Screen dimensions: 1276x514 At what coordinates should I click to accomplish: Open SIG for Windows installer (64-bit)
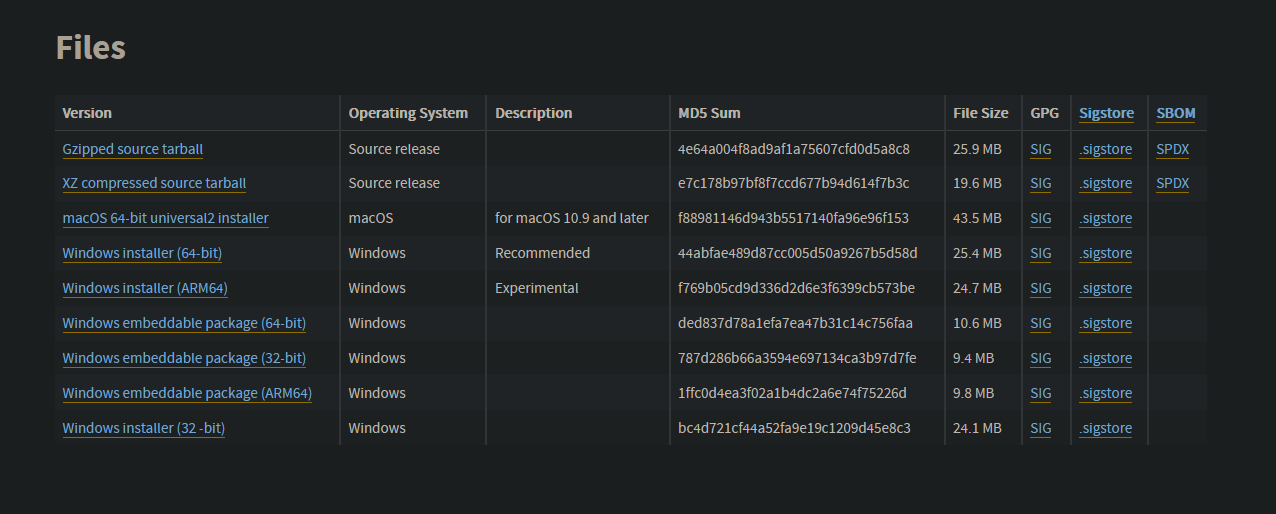1041,253
